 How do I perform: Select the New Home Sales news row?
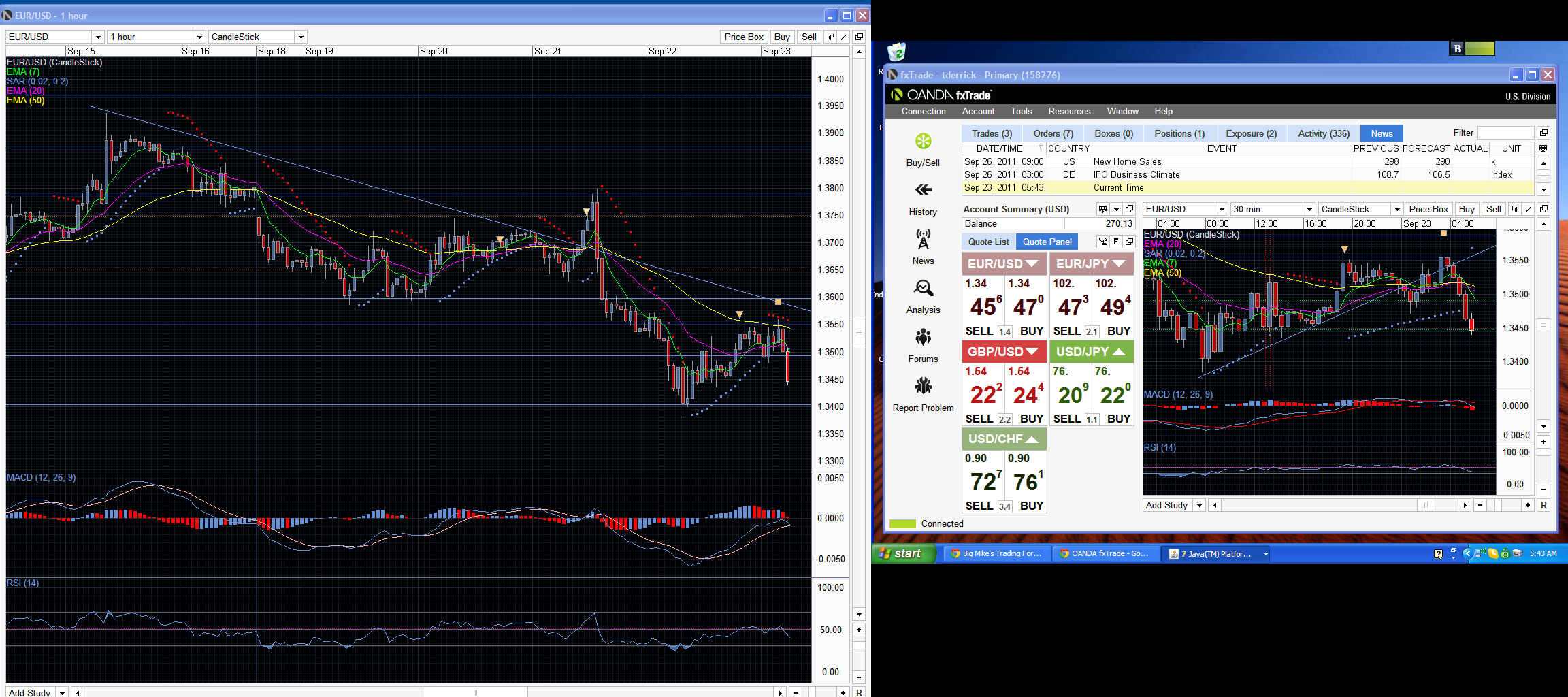point(1248,161)
